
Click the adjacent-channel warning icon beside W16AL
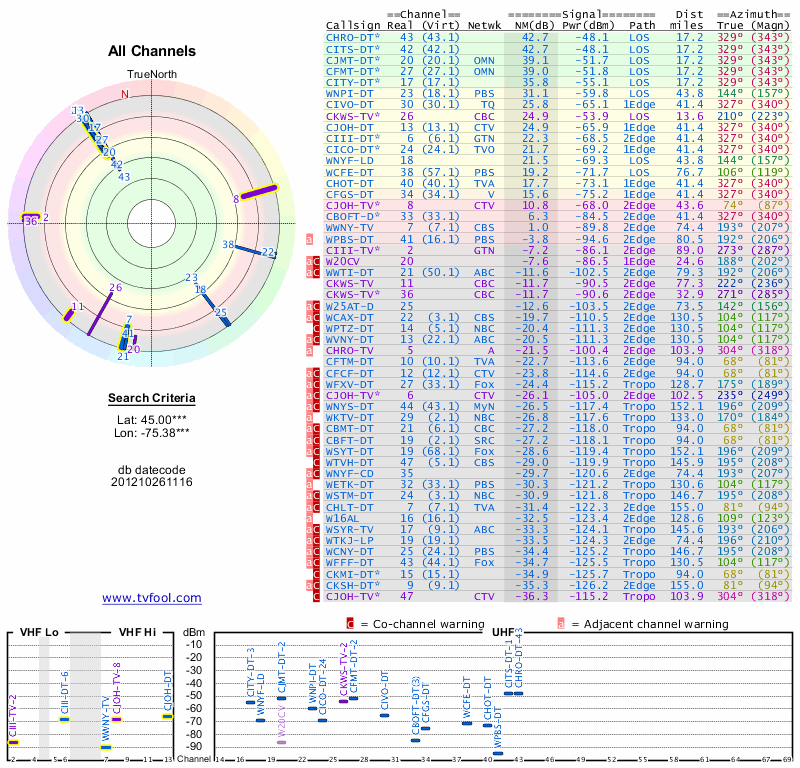(x=309, y=518)
